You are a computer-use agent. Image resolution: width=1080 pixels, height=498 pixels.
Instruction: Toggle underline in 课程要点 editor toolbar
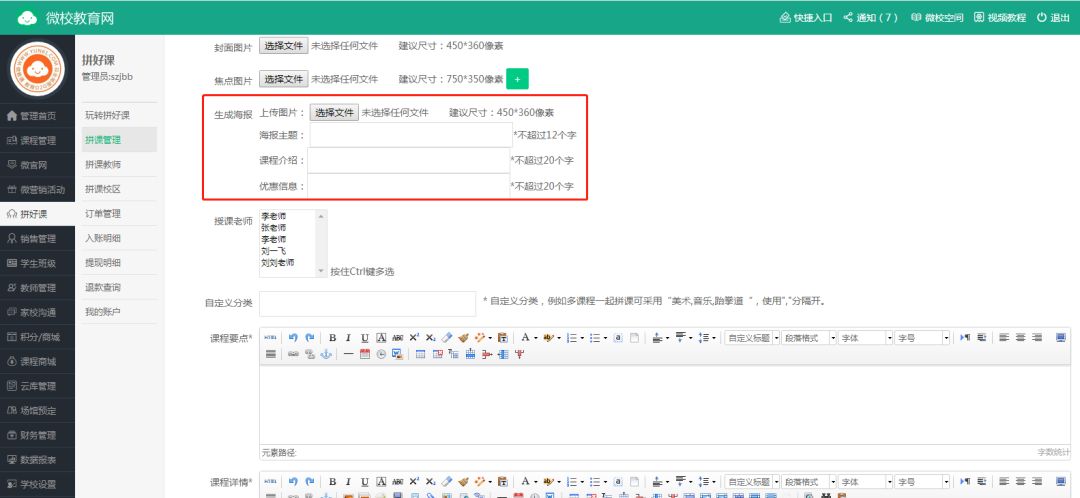(x=364, y=338)
